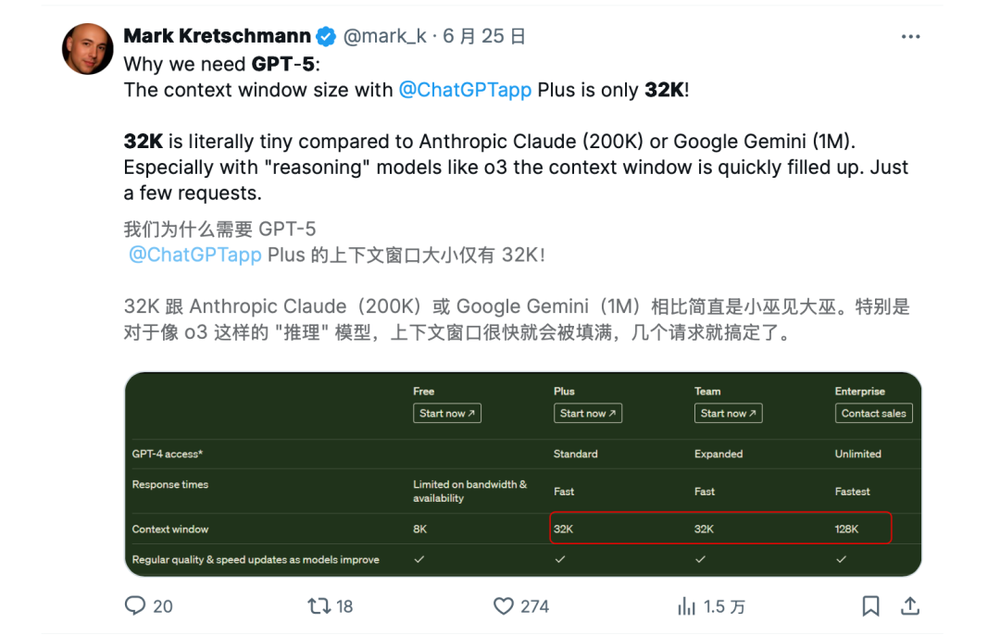This screenshot has width=1000, height=635.
Task: Click Start now under Team plan
Action: pyautogui.click(x=728, y=413)
